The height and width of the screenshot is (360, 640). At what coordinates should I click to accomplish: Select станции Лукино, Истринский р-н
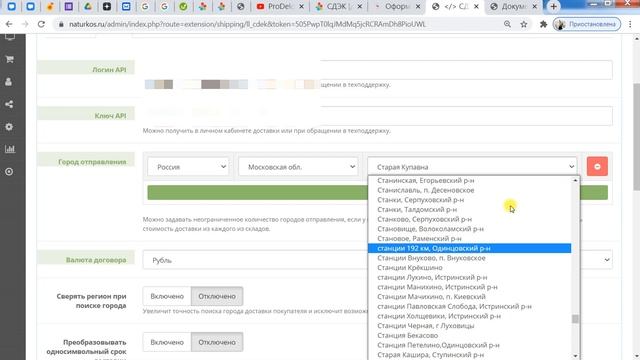[x=469, y=277]
